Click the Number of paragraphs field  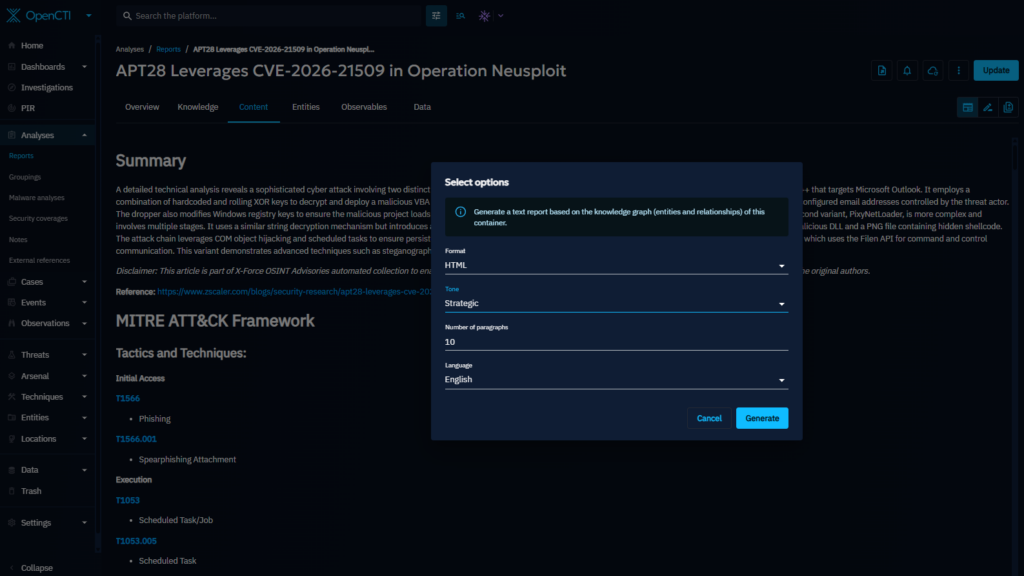(616, 342)
